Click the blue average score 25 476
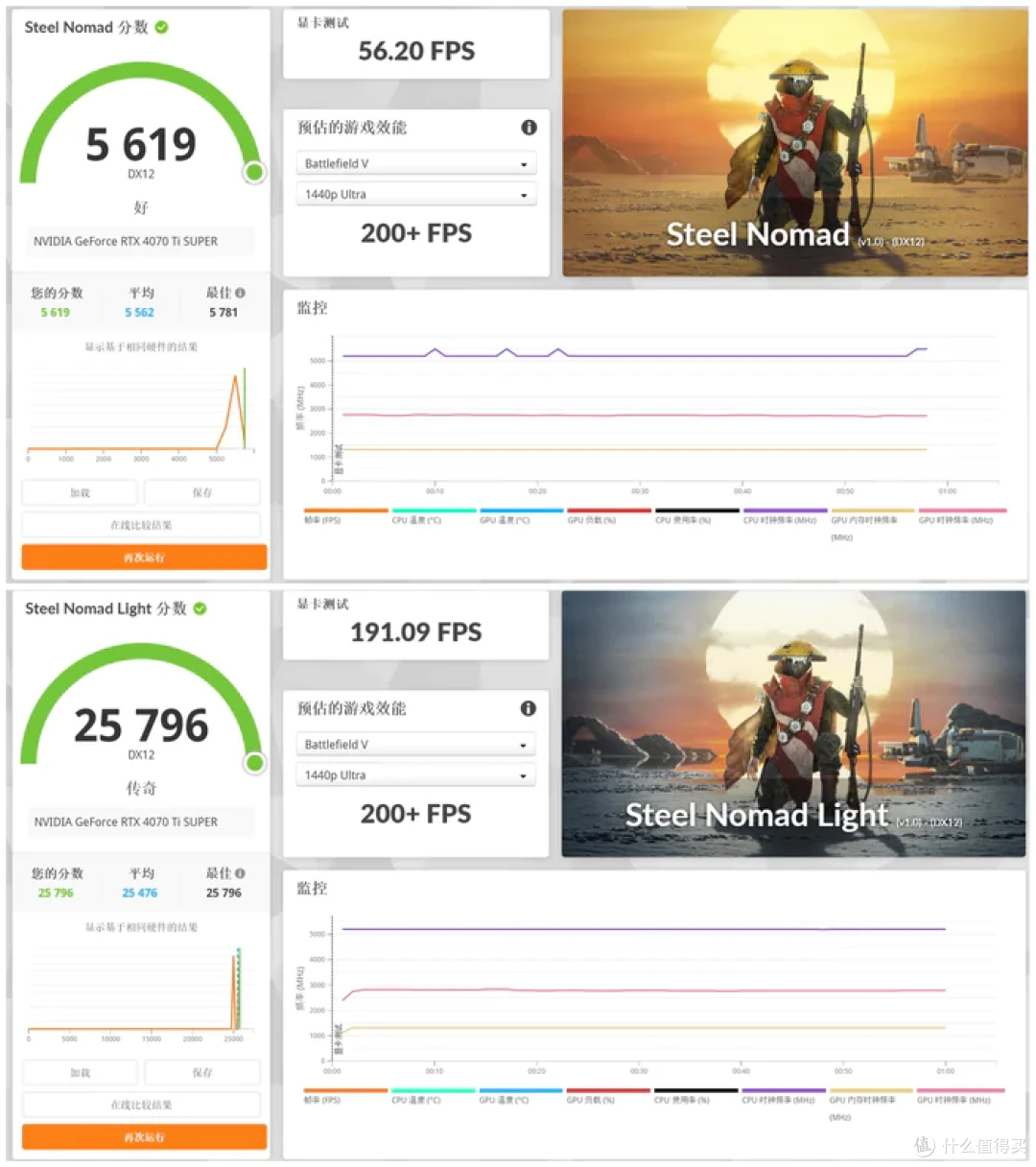Screen dimensions: 1036x1167 (x=140, y=893)
